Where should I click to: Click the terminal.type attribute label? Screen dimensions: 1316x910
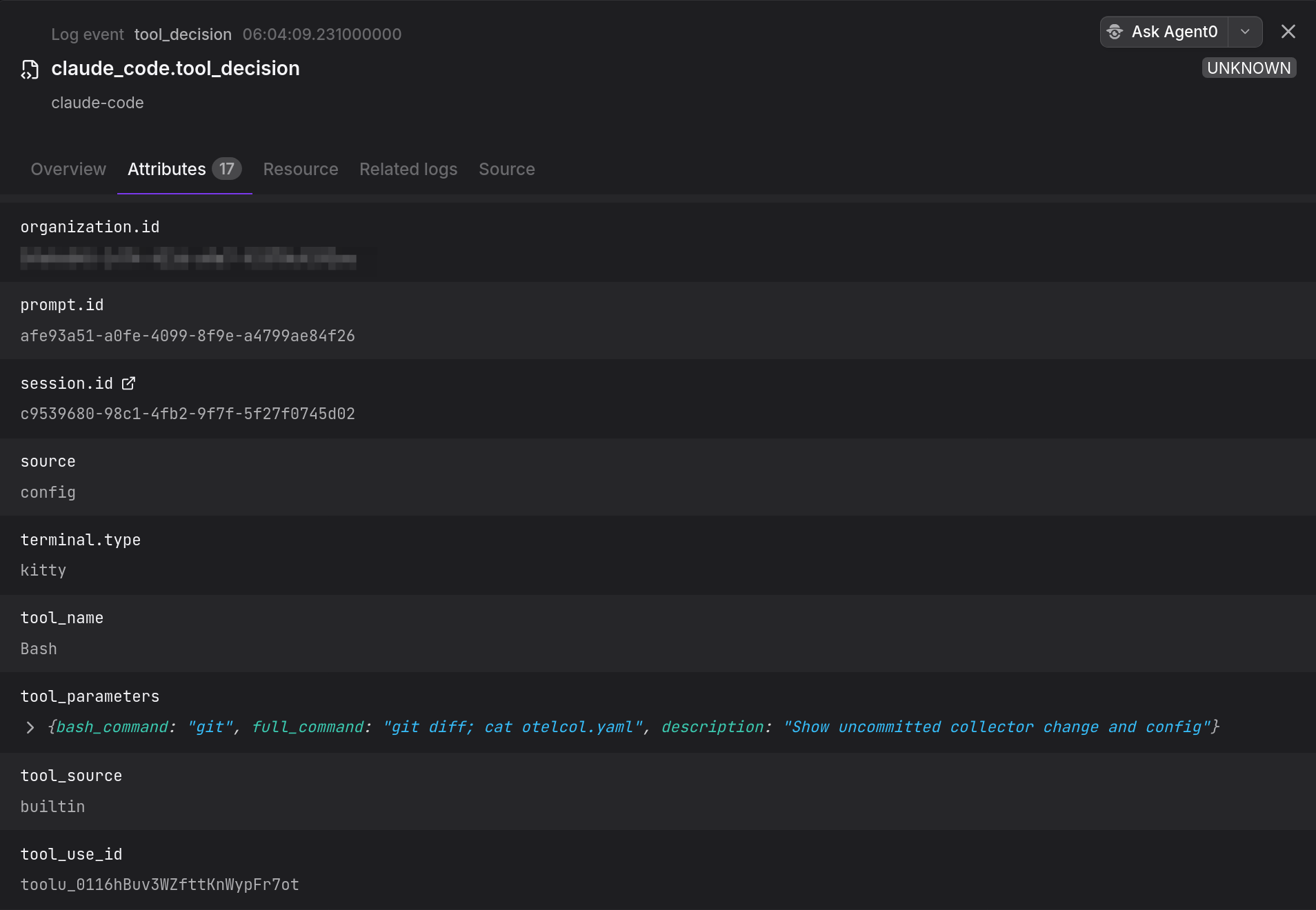(81, 540)
